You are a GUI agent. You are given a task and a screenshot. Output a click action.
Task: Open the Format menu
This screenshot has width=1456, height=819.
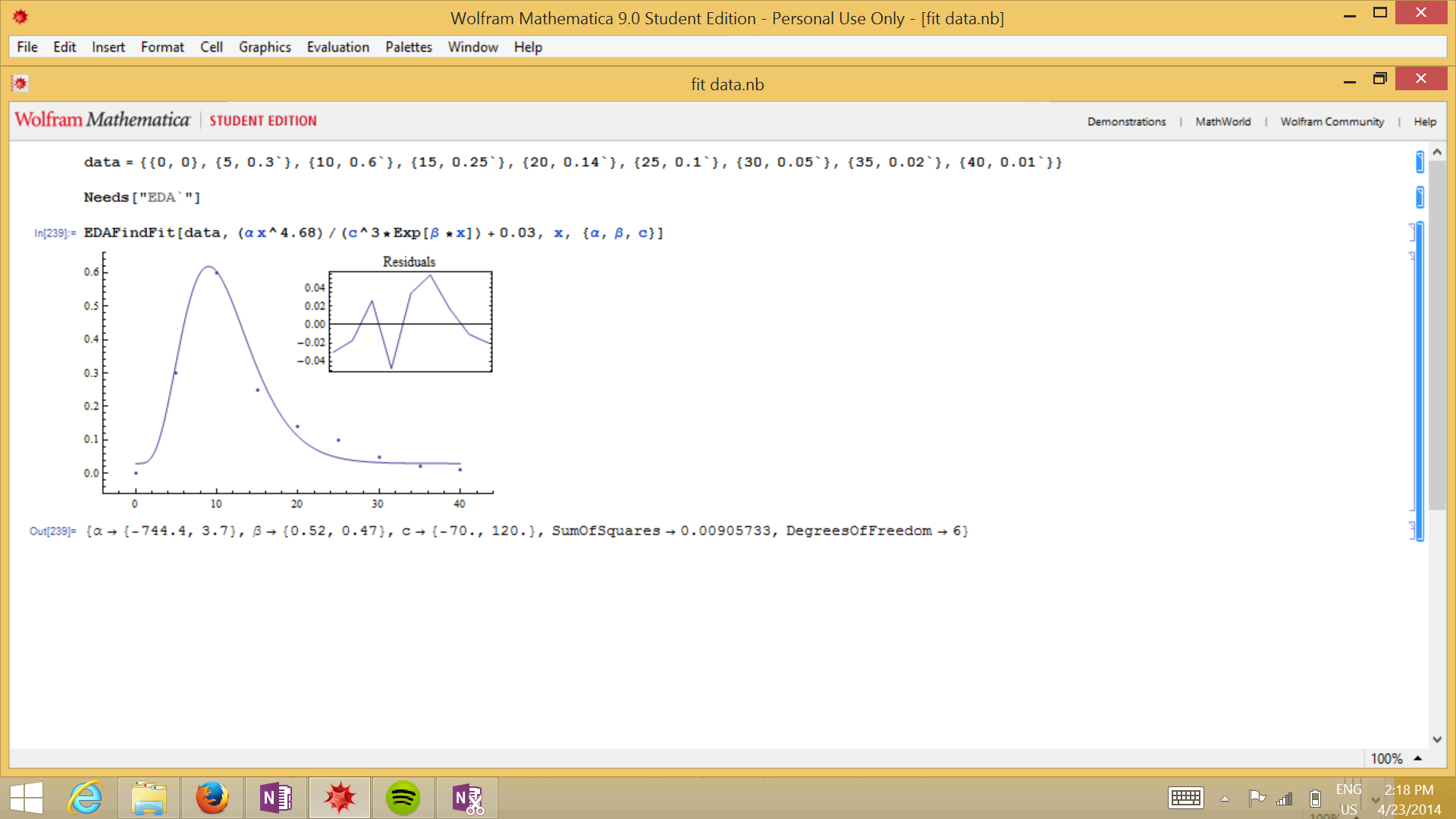[162, 47]
